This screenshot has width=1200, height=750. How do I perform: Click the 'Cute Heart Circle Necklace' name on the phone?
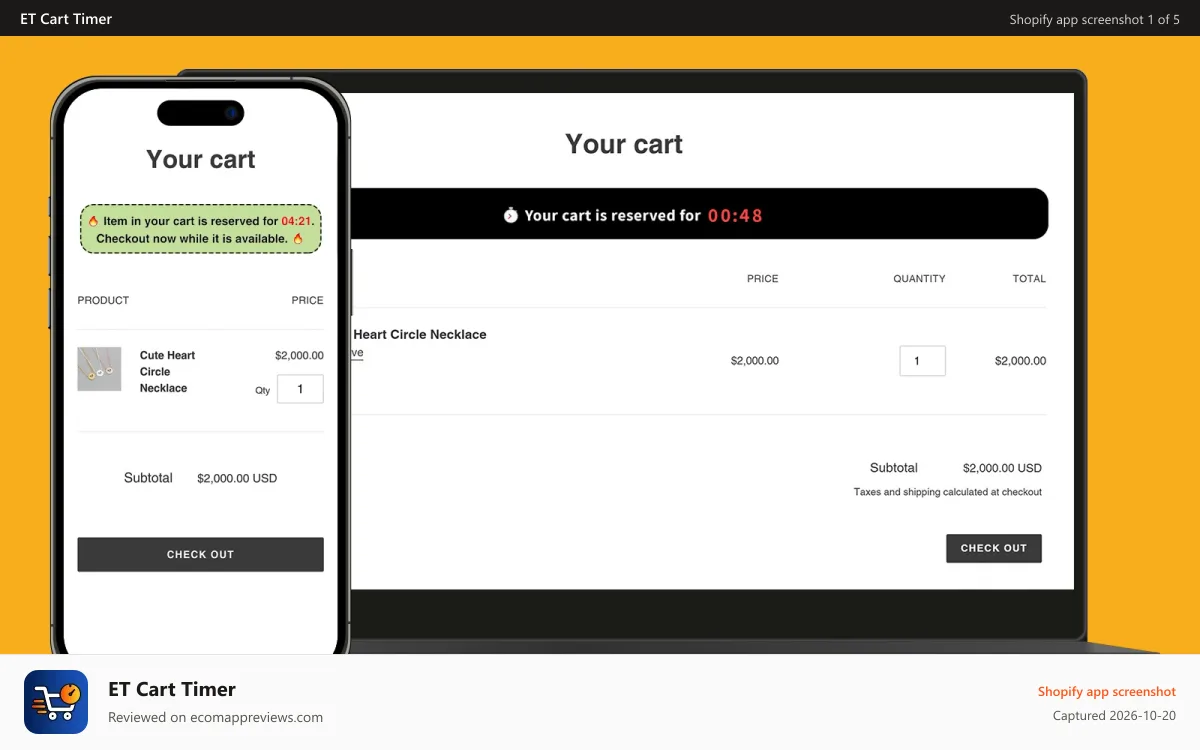pyautogui.click(x=167, y=371)
